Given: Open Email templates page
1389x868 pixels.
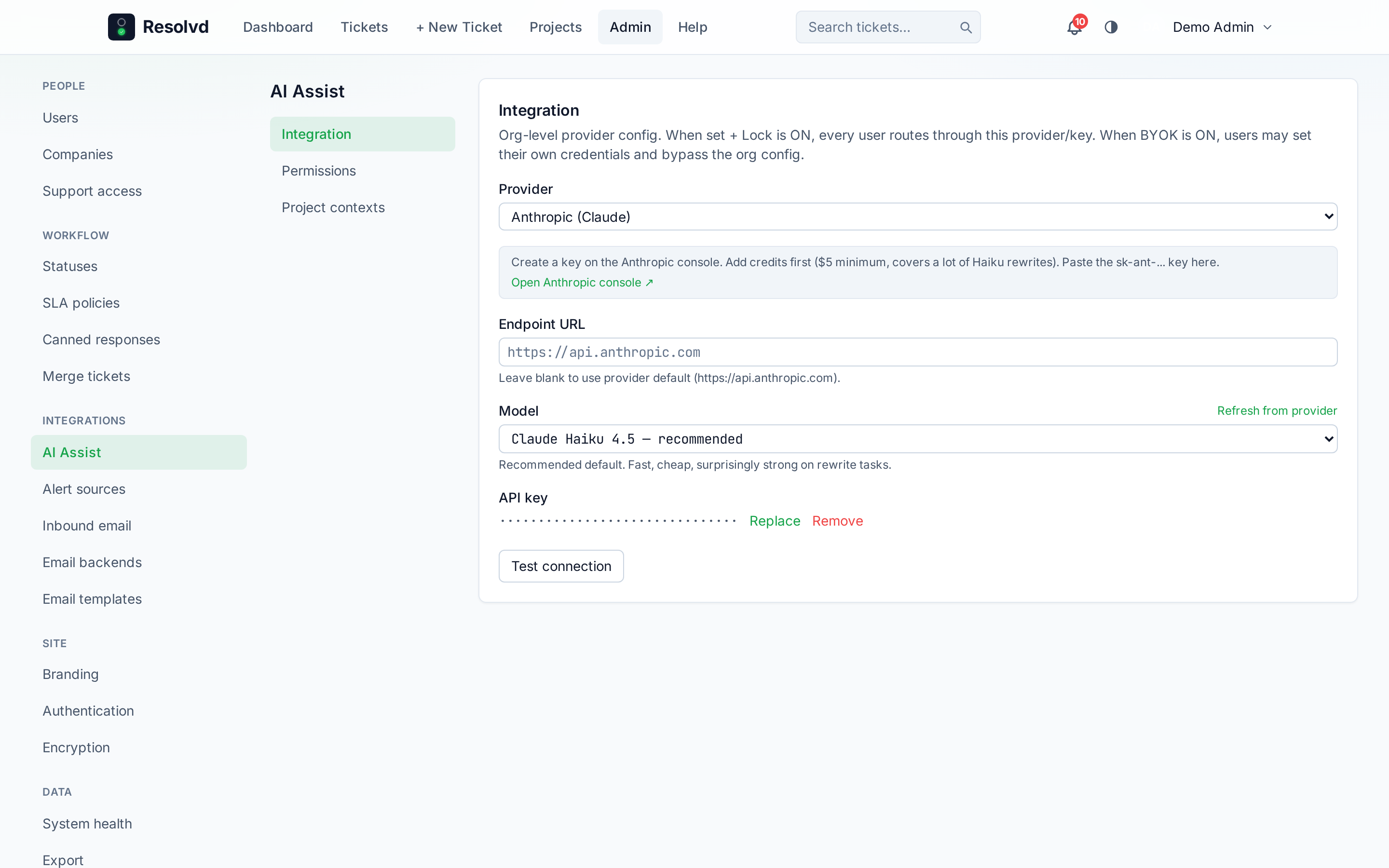Looking at the screenshot, I should [138, 599].
